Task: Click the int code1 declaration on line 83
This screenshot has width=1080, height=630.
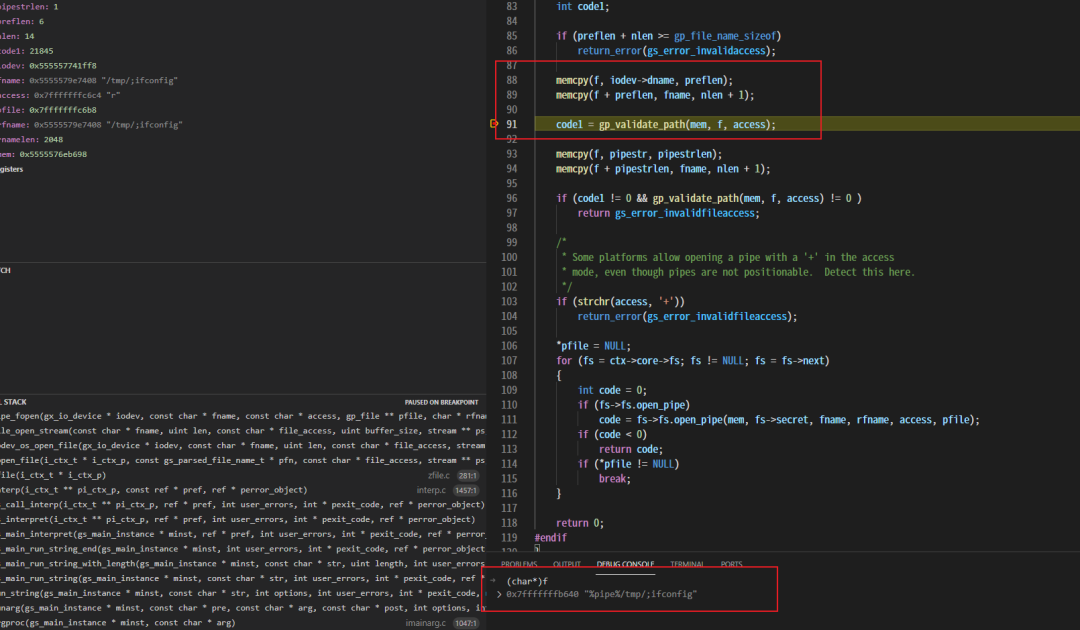Action: [x=583, y=7]
